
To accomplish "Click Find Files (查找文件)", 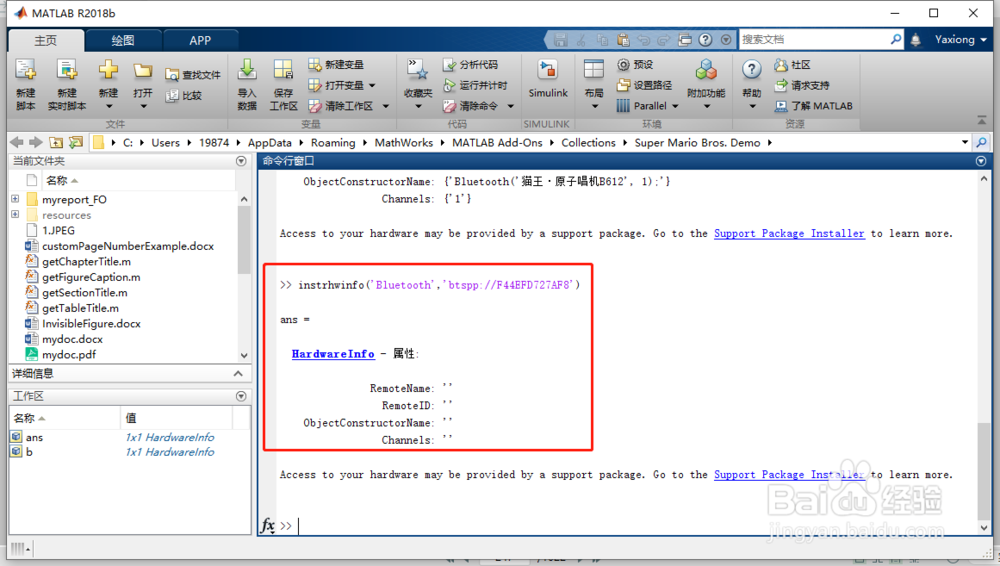I will point(193,75).
